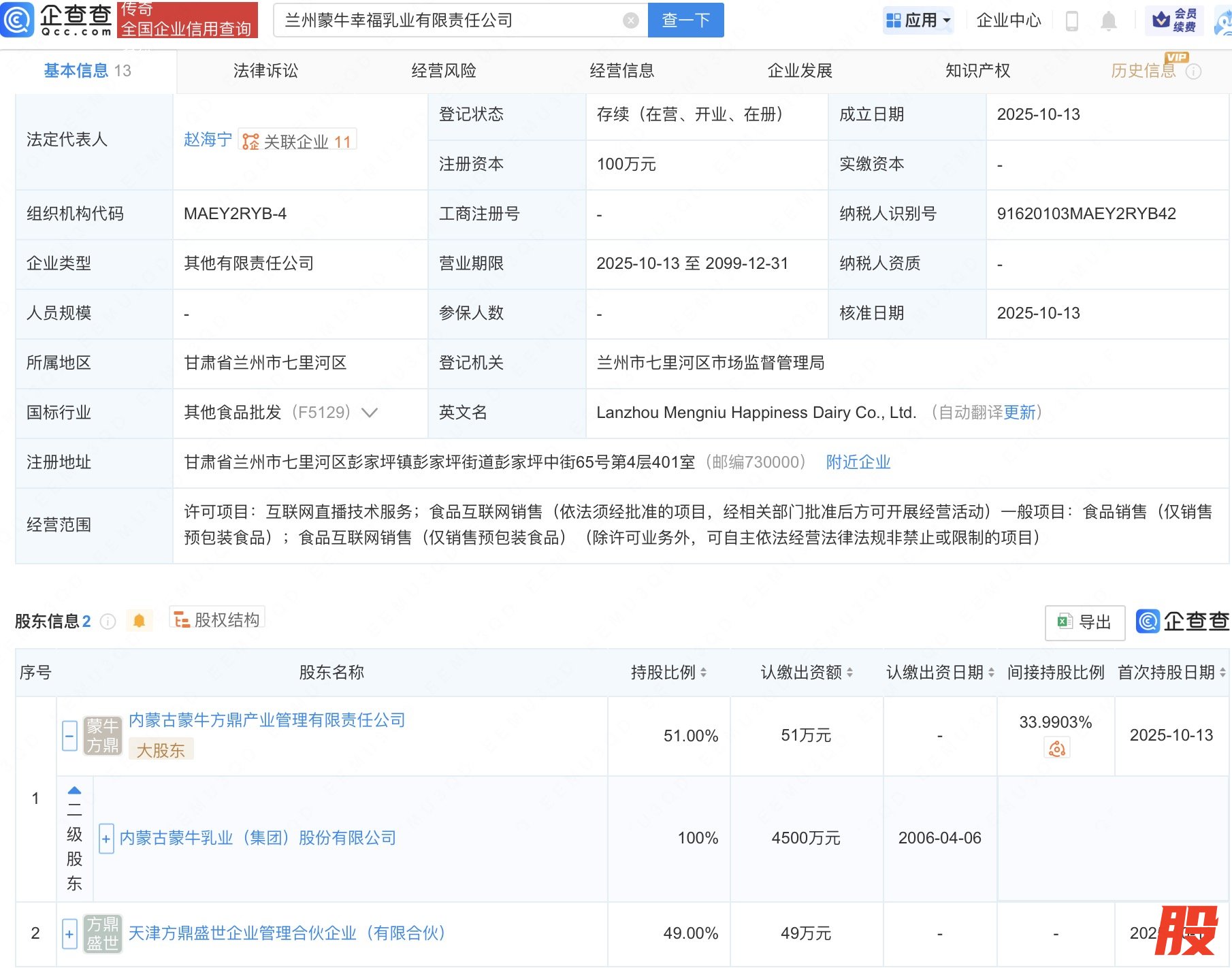Switch to 知识产权 tab
Image resolution: width=1232 pixels, height=968 pixels.
click(977, 71)
